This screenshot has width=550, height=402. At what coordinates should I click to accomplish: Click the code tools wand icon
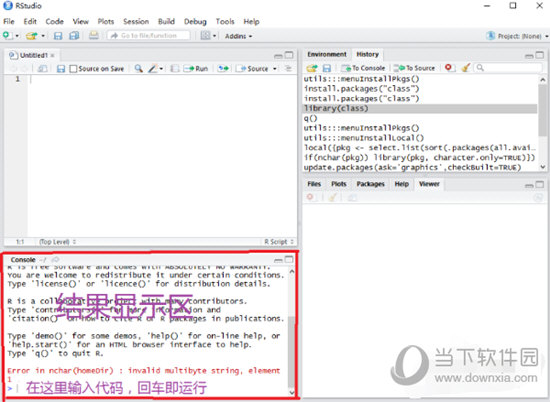pyautogui.click(x=153, y=68)
